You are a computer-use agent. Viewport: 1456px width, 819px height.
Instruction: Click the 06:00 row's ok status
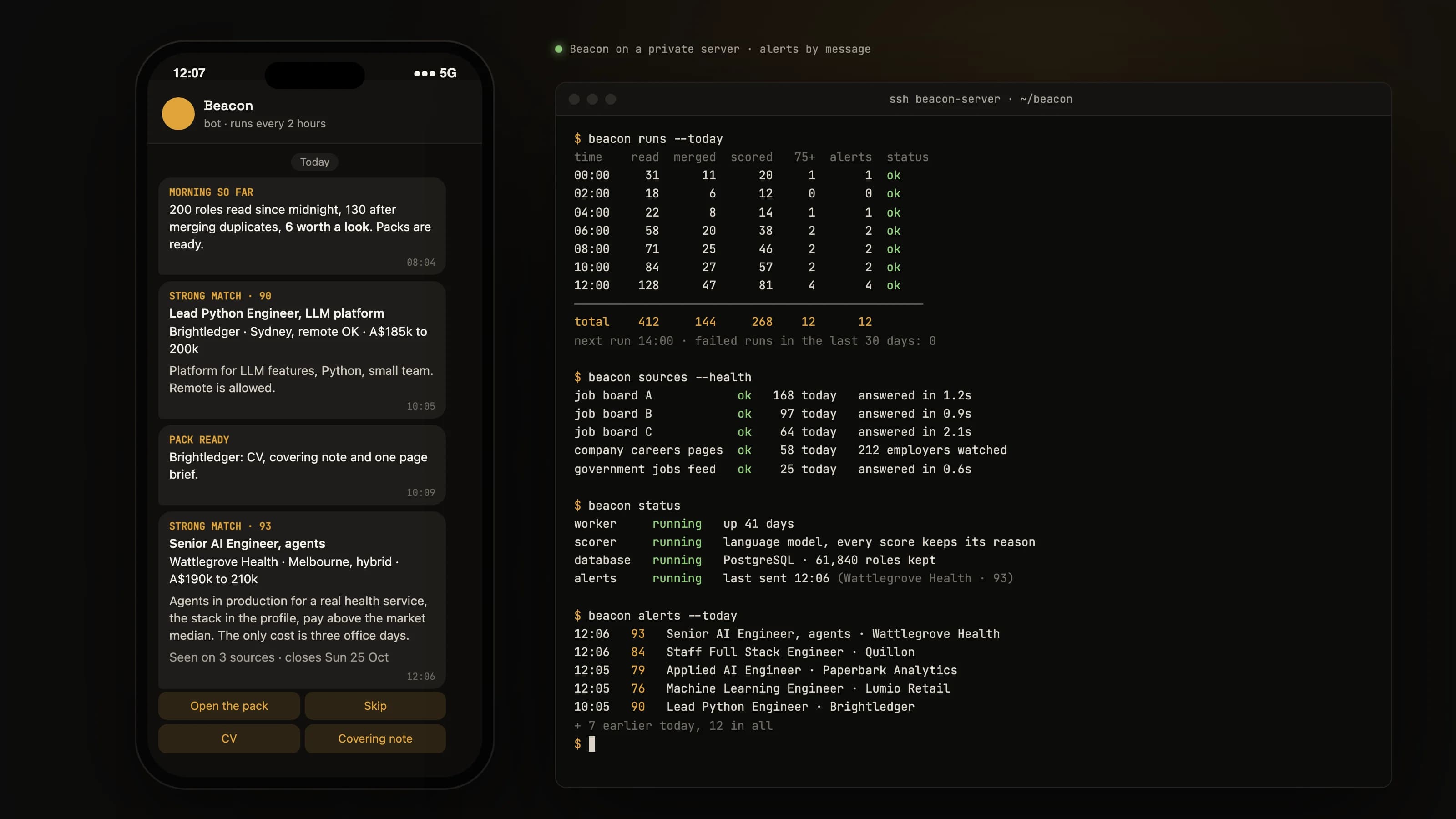pyautogui.click(x=893, y=231)
